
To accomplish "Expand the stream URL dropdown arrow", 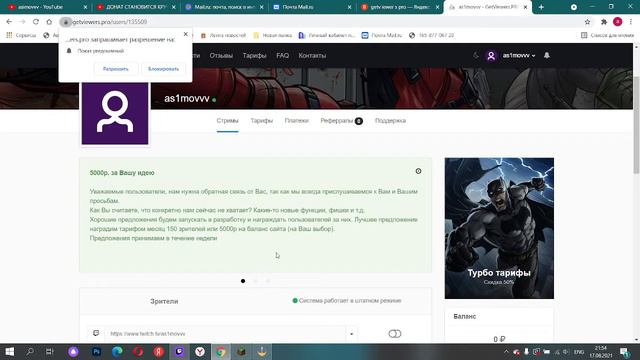I will coord(351,334).
